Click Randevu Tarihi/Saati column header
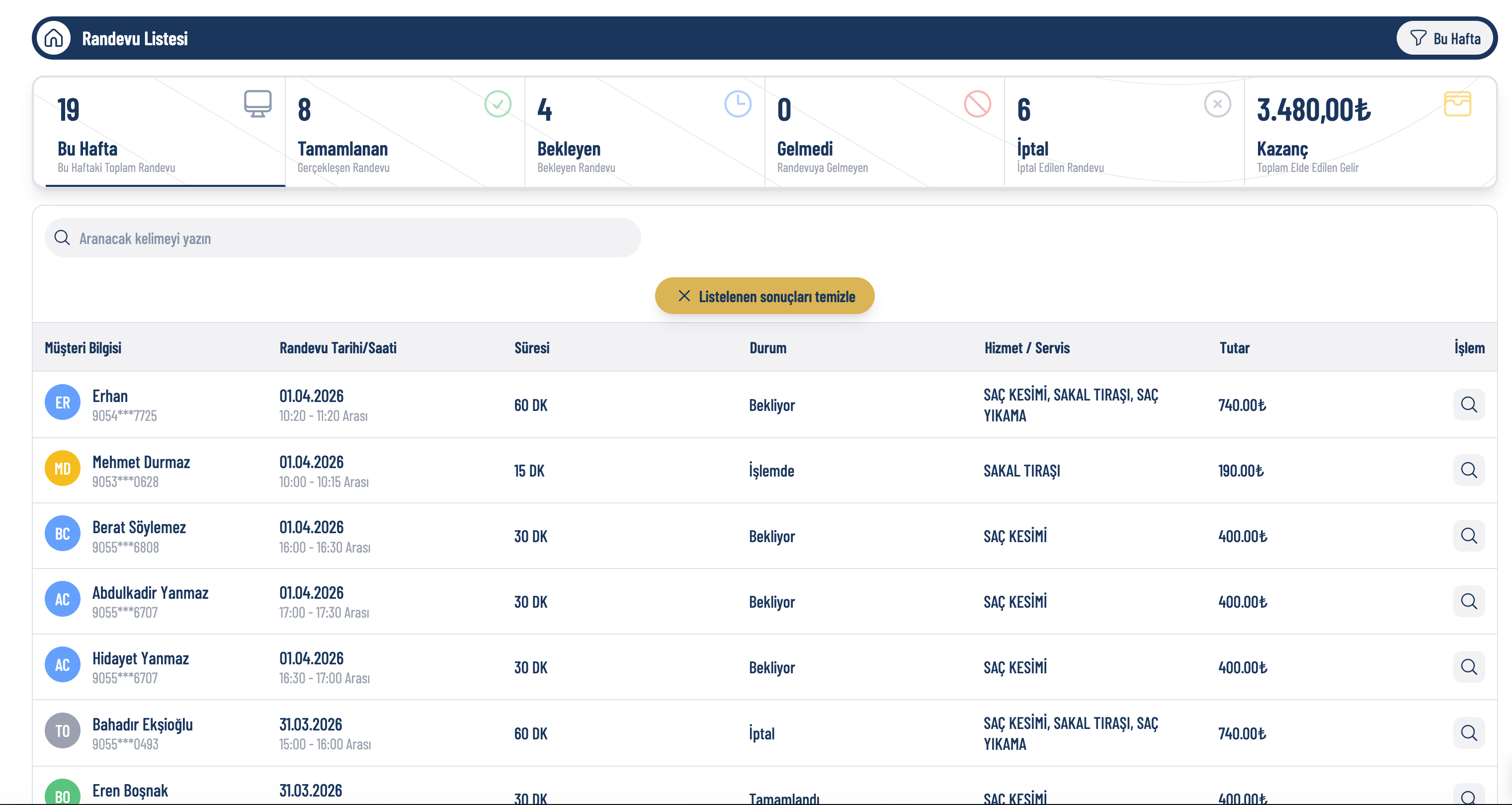Viewport: 1512px width, 805px height. tap(338, 348)
